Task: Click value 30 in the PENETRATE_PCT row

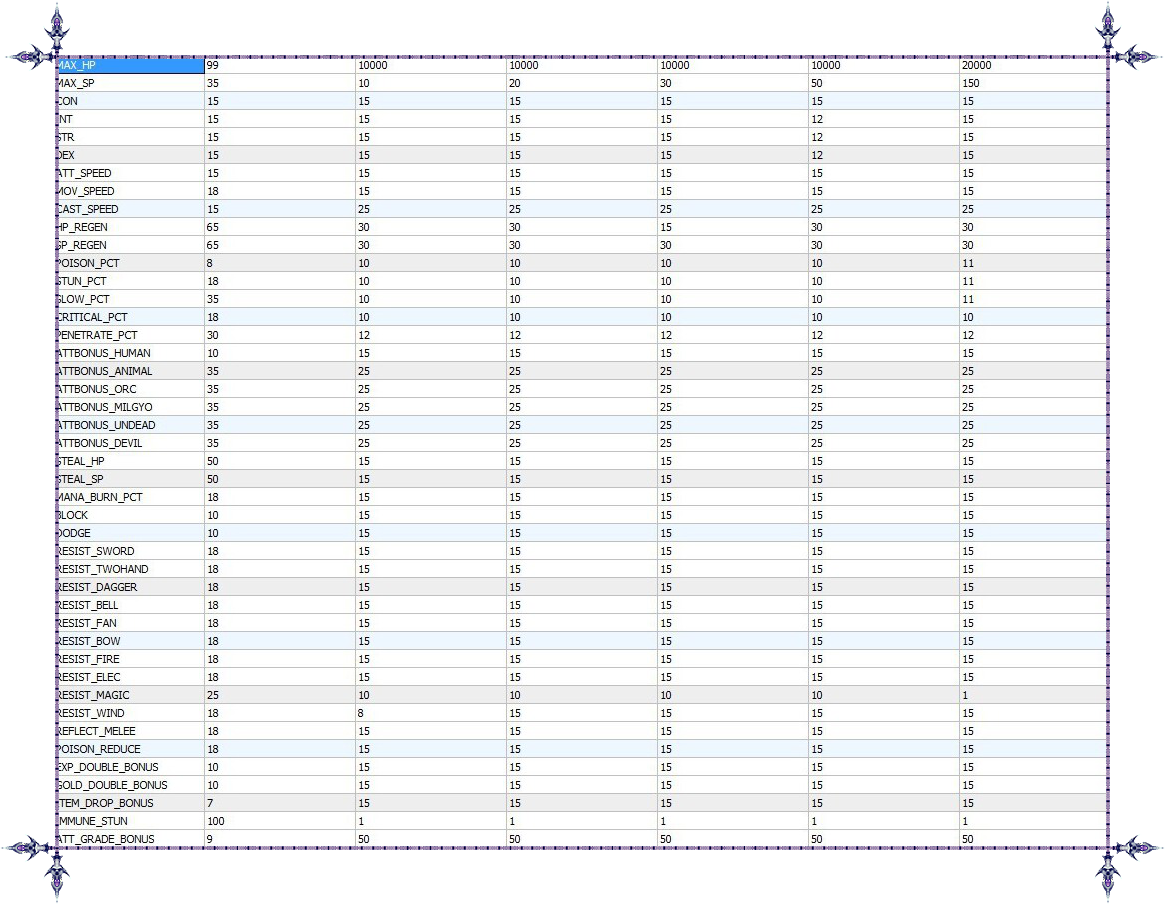Action: tap(212, 335)
